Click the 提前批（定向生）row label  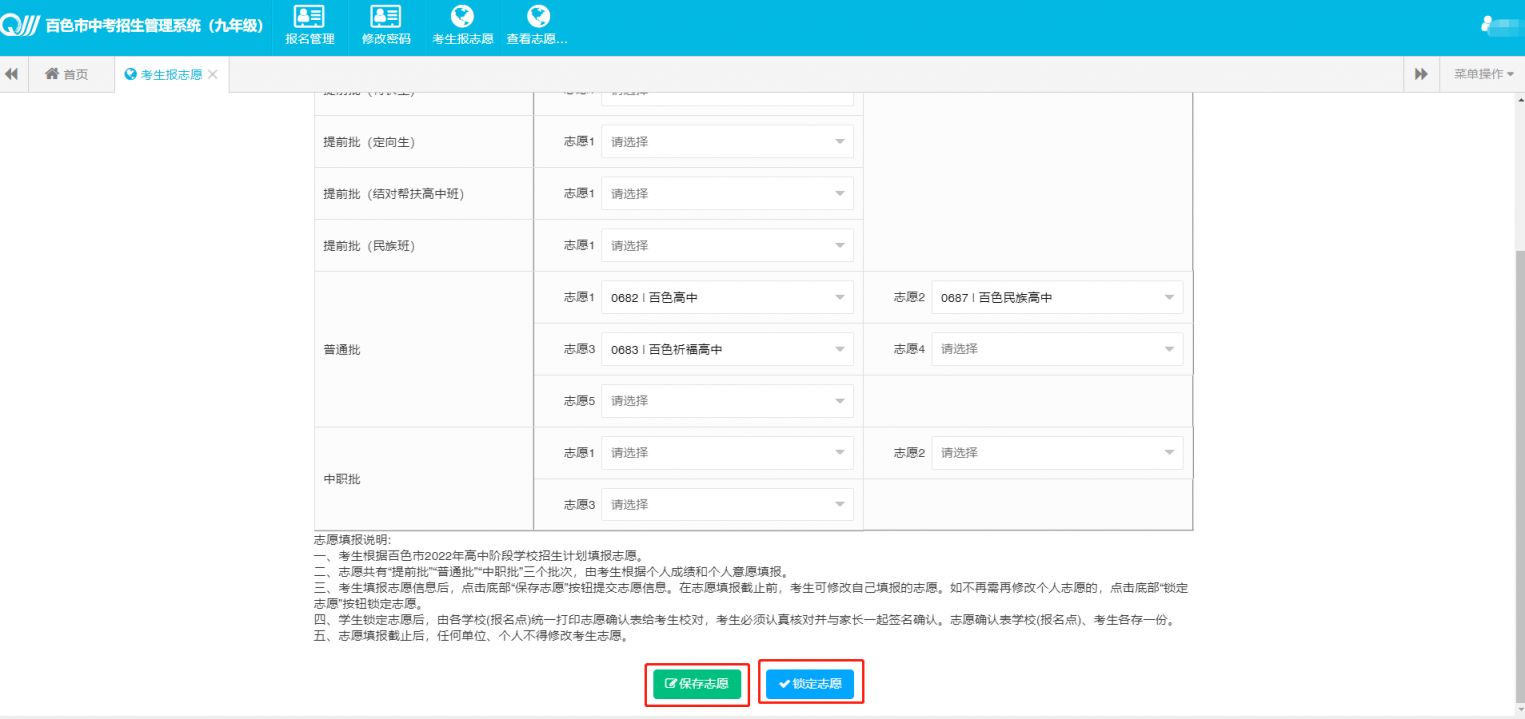pyautogui.click(x=369, y=142)
